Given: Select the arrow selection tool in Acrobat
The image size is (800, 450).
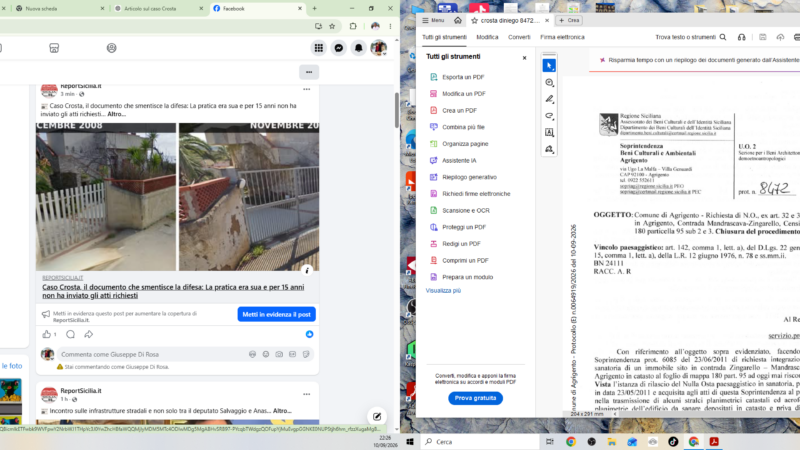Looking at the screenshot, I should point(549,66).
